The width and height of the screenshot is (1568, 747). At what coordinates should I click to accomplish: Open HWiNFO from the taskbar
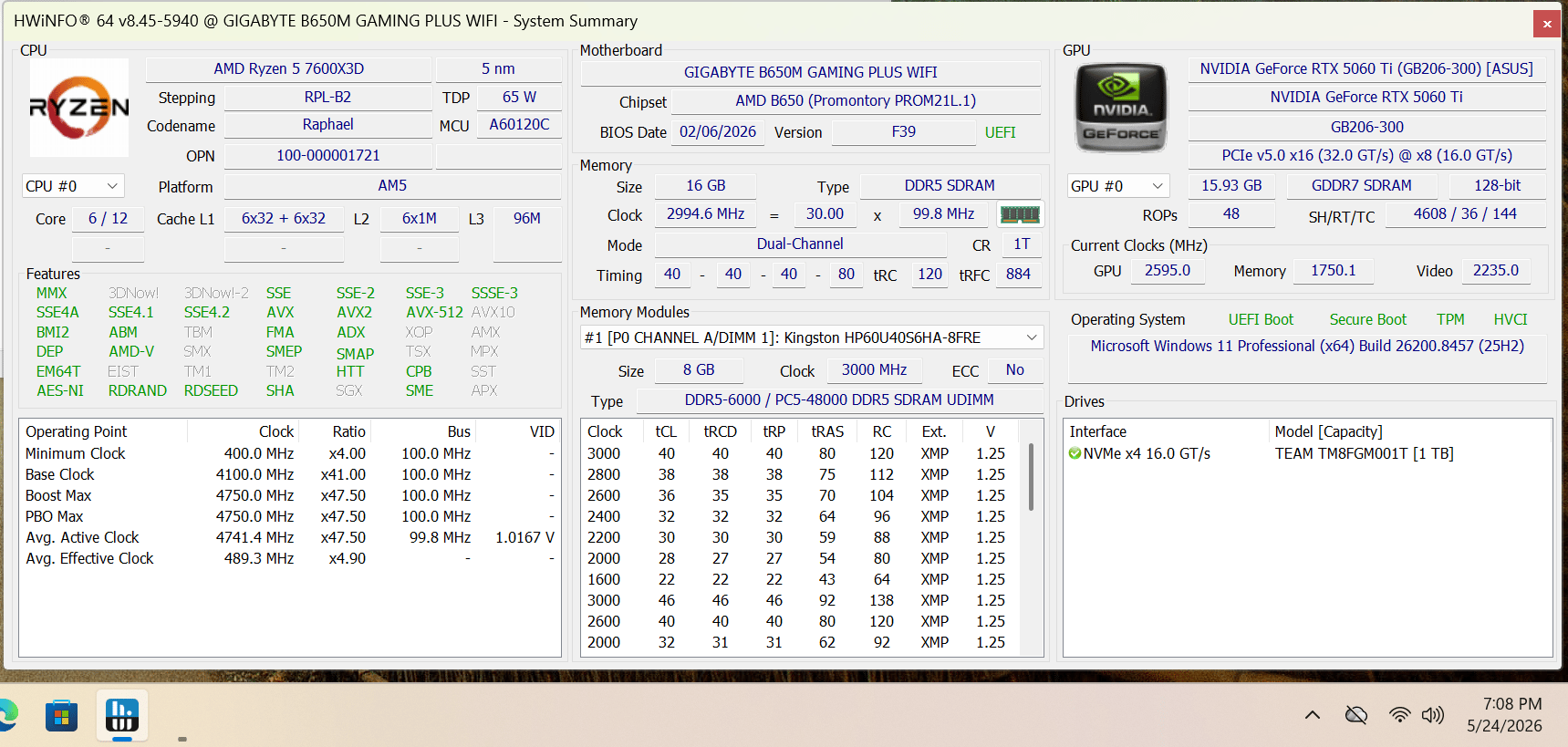[121, 715]
